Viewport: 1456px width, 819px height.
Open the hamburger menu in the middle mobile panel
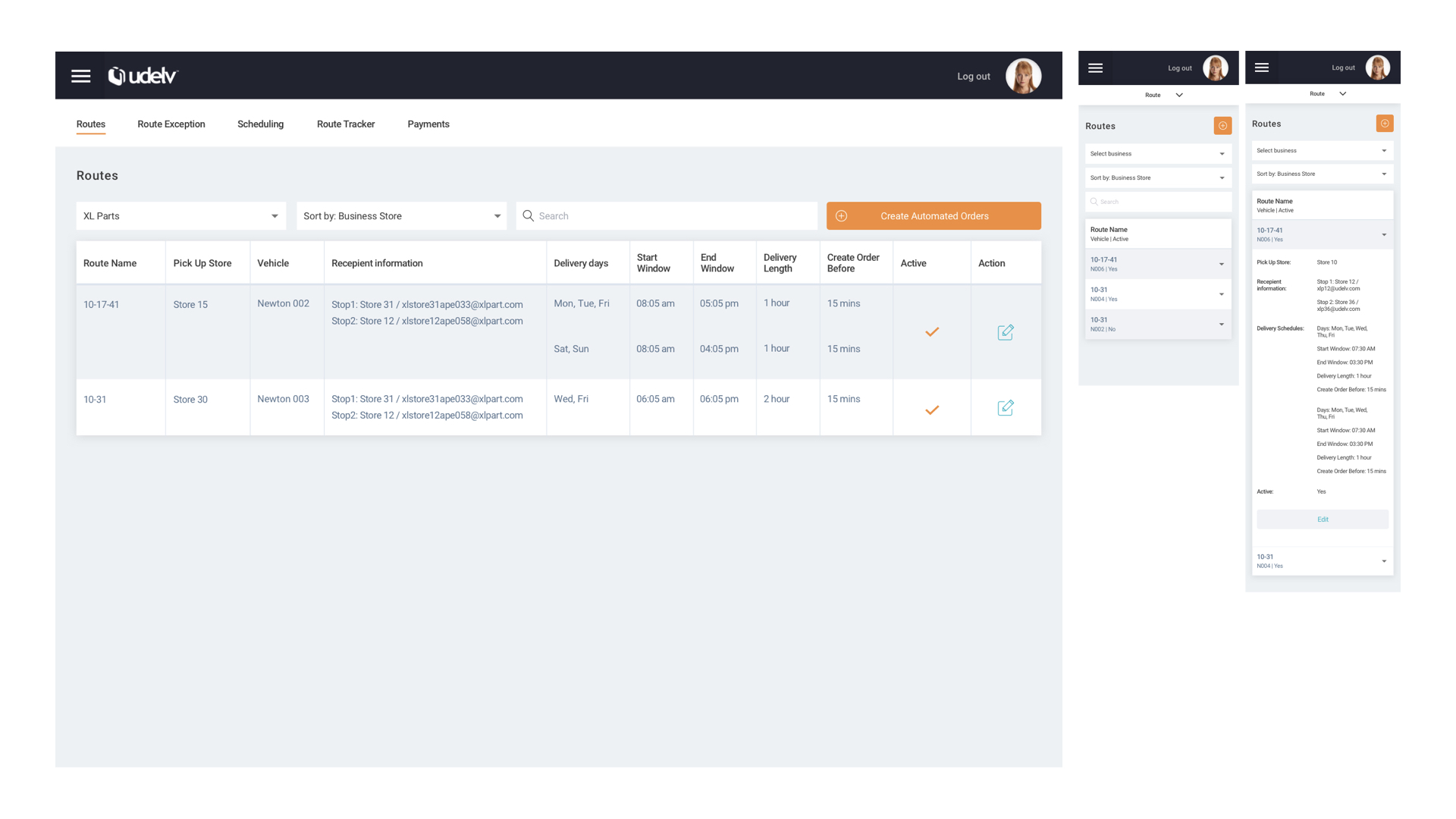tap(1095, 68)
